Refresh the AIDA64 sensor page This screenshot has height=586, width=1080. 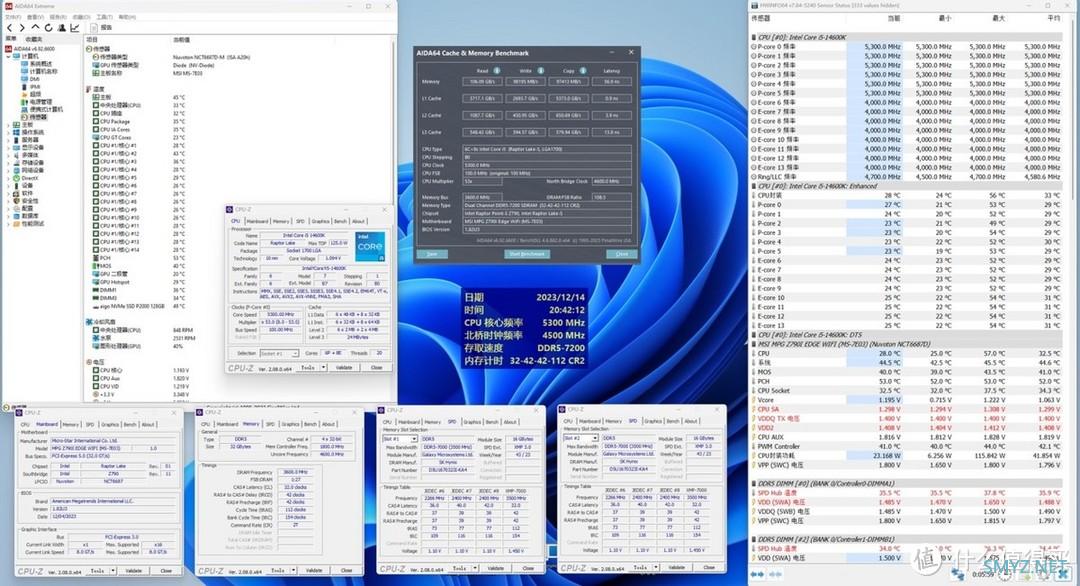48,28
